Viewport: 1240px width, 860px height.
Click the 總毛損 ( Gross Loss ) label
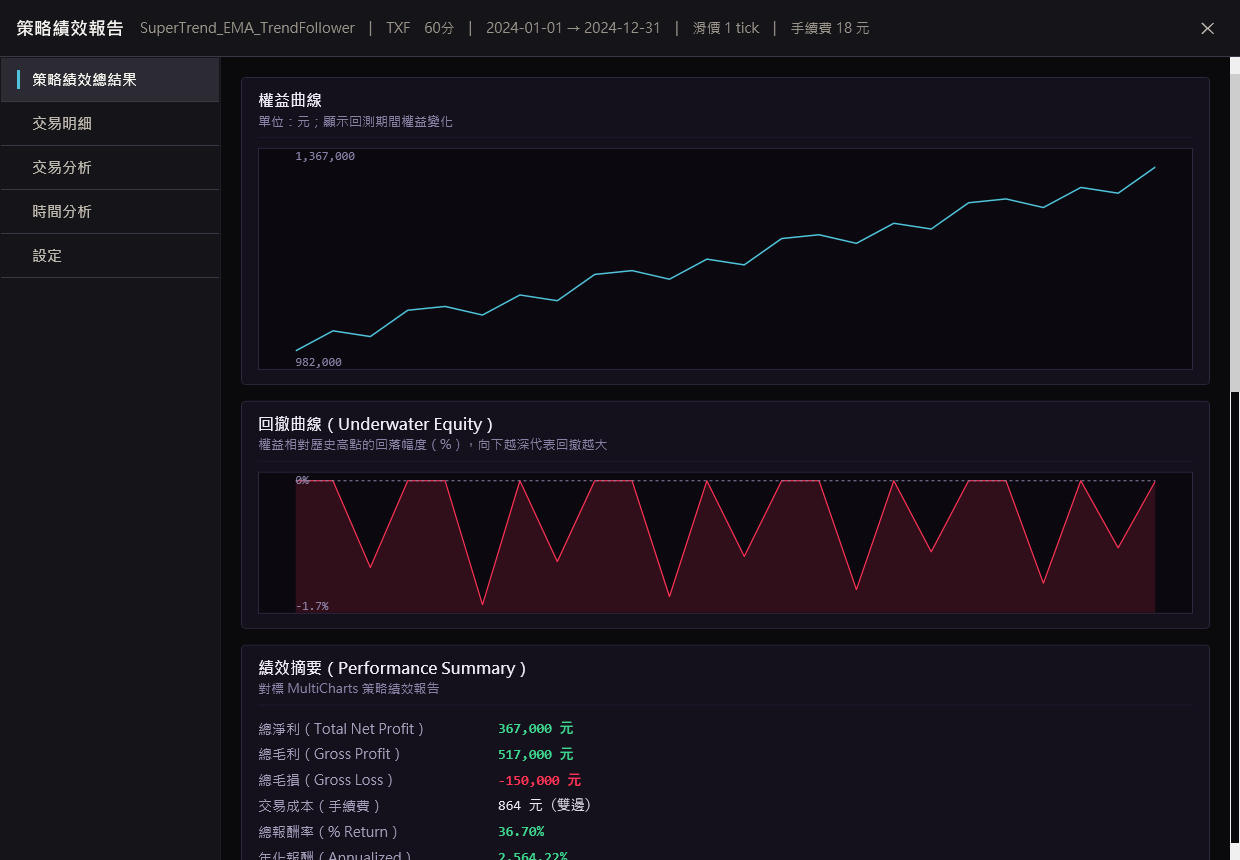click(325, 780)
